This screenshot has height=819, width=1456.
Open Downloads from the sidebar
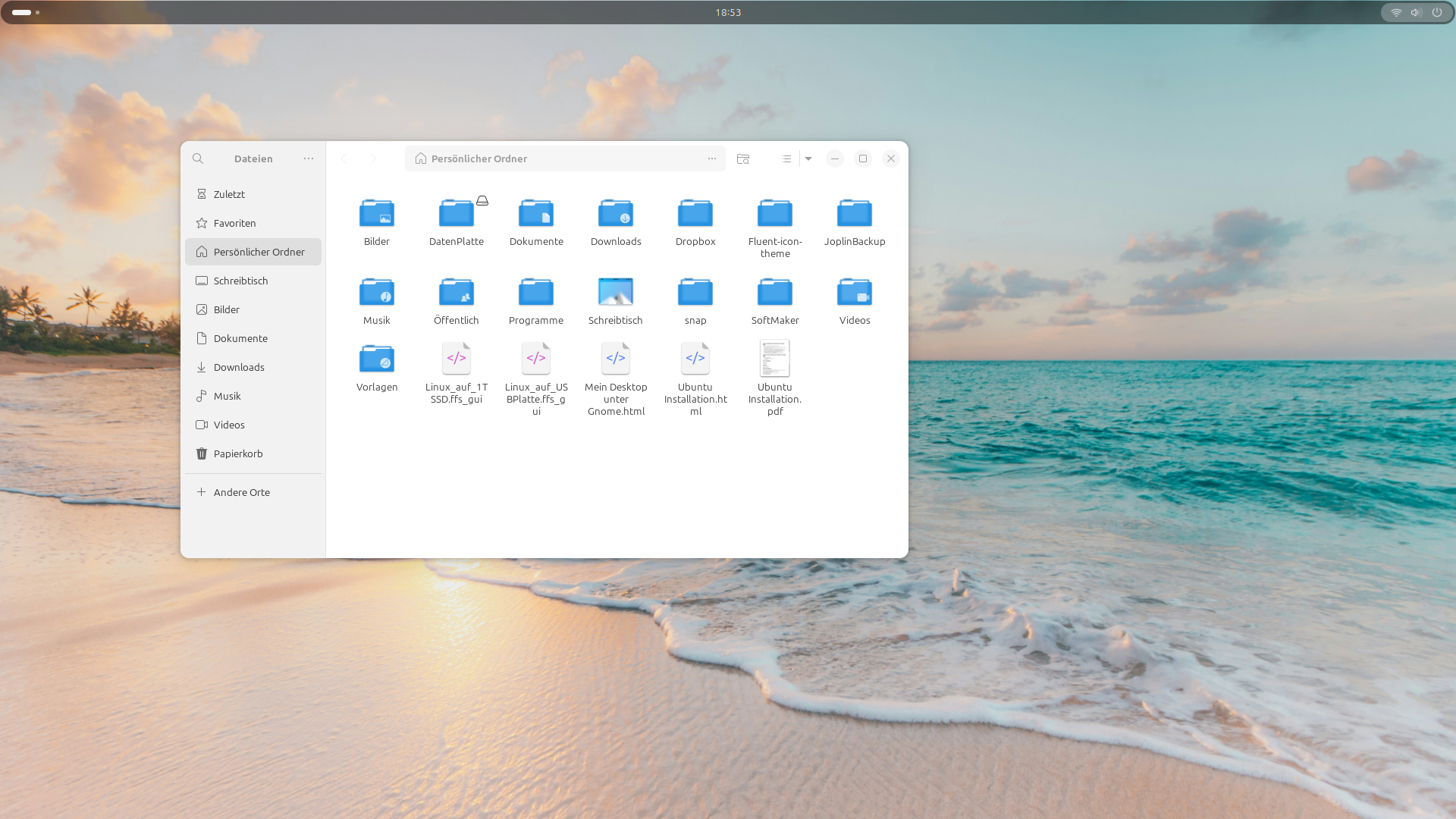click(x=253, y=367)
